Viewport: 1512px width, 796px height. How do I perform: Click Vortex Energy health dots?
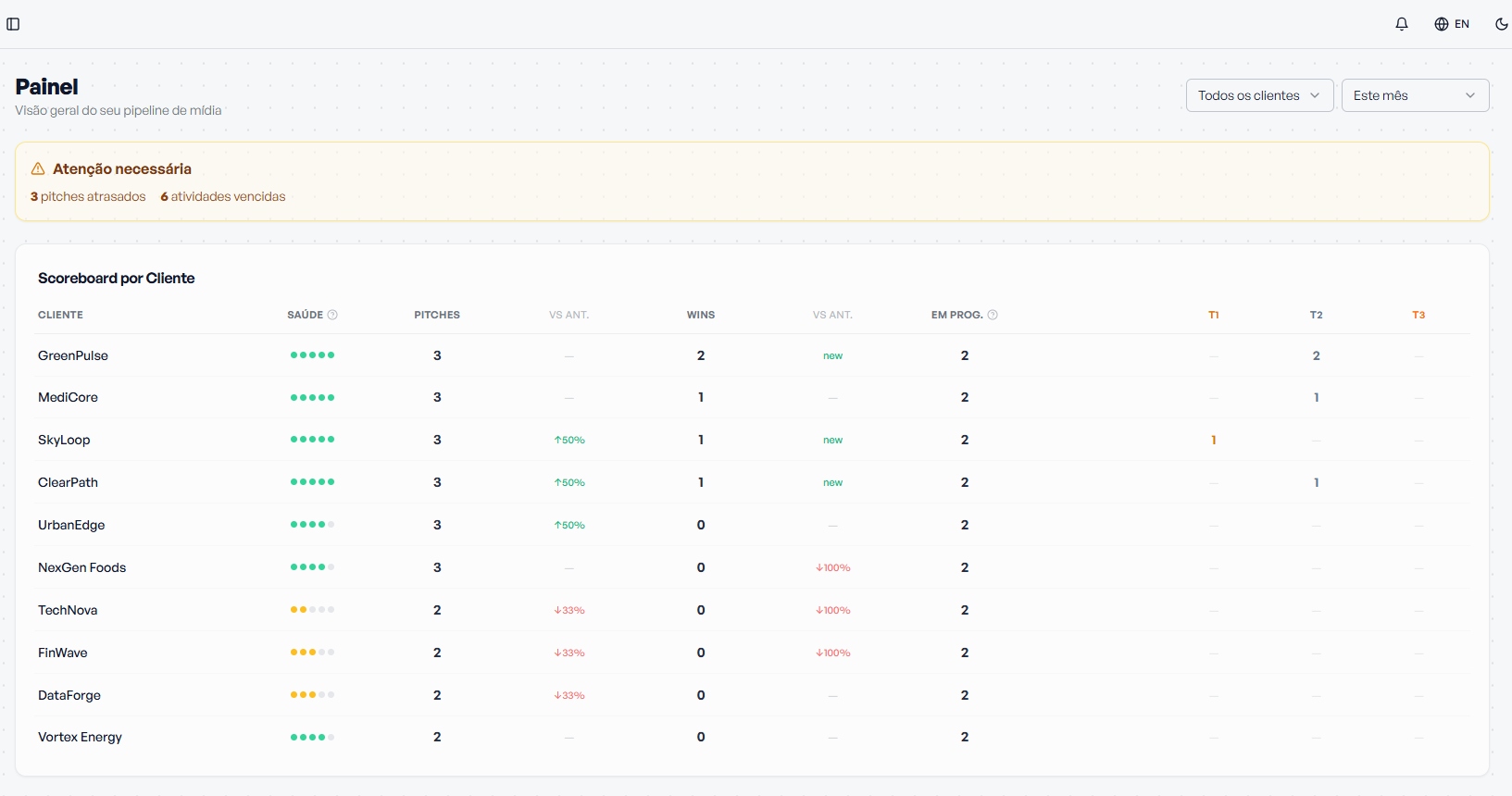(312, 737)
